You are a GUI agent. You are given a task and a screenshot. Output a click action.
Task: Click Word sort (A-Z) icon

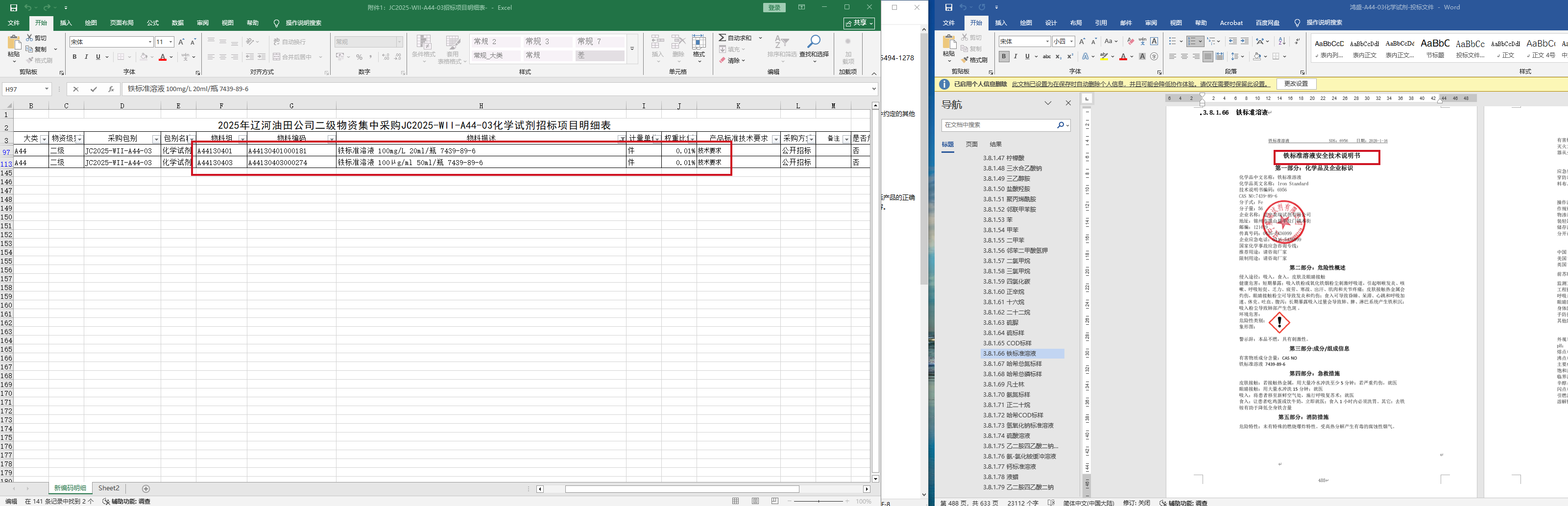[1282, 42]
